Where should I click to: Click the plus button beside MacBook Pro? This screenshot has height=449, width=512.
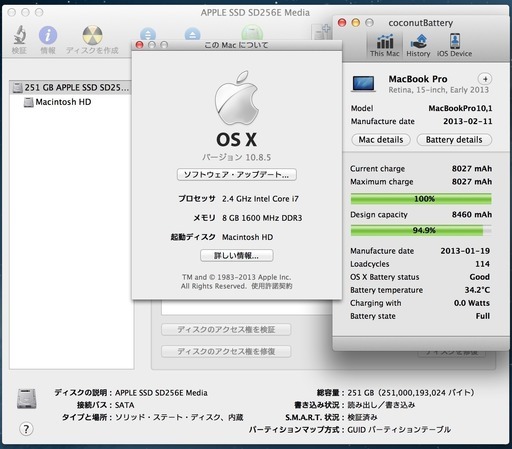click(485, 79)
